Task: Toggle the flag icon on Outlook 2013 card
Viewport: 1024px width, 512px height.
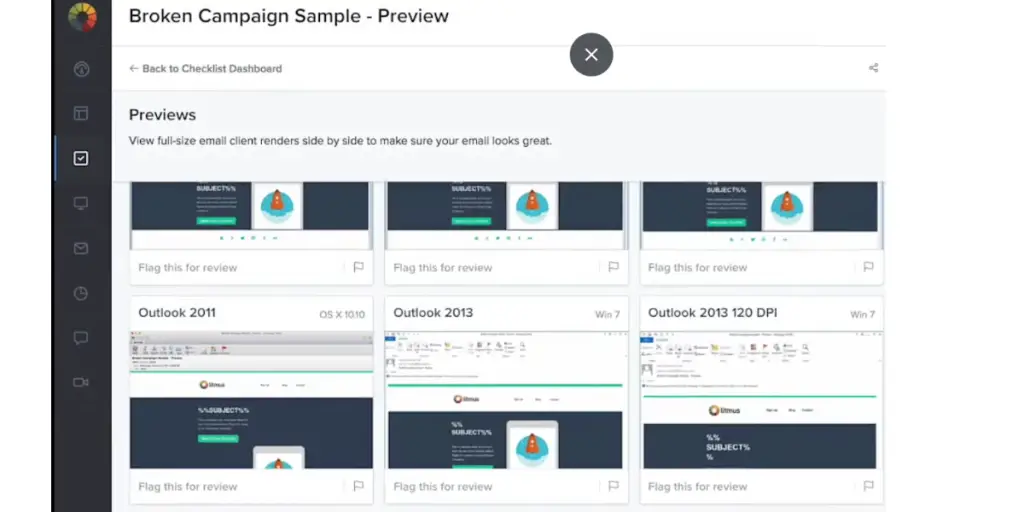Action: (613, 486)
